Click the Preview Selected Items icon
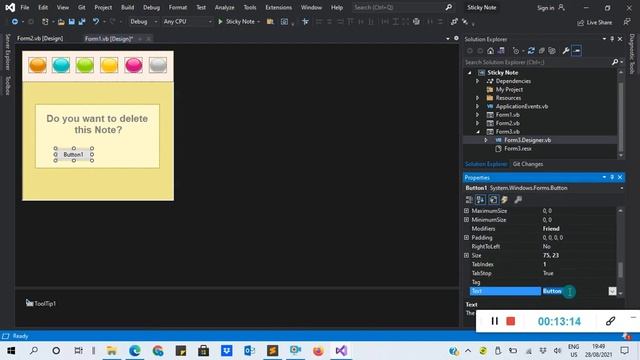Viewport: 640px width, 360px height. click(x=576, y=51)
